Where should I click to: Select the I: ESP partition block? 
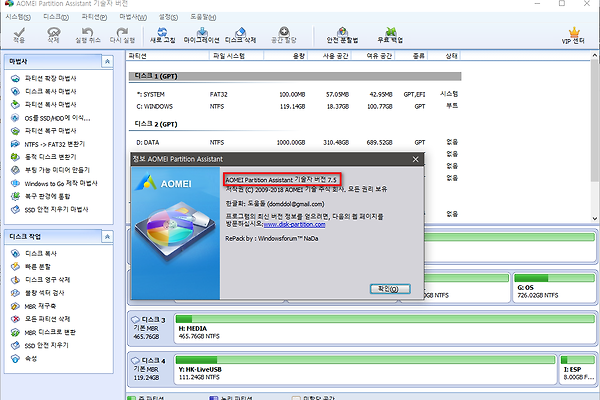[578, 369]
